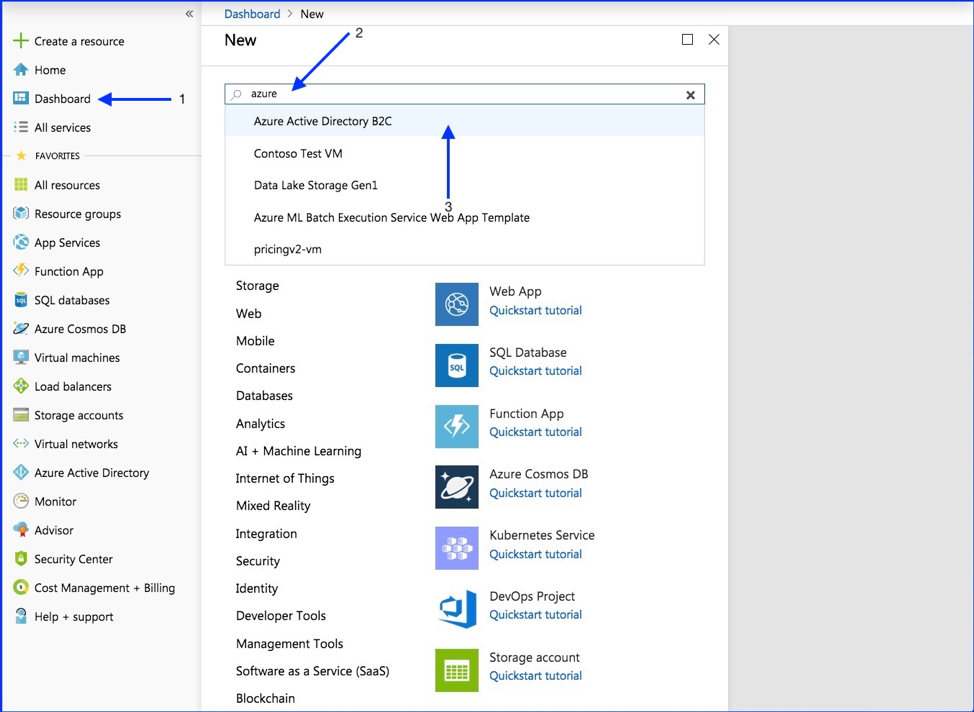Open the Mixed Reality category

273,506
